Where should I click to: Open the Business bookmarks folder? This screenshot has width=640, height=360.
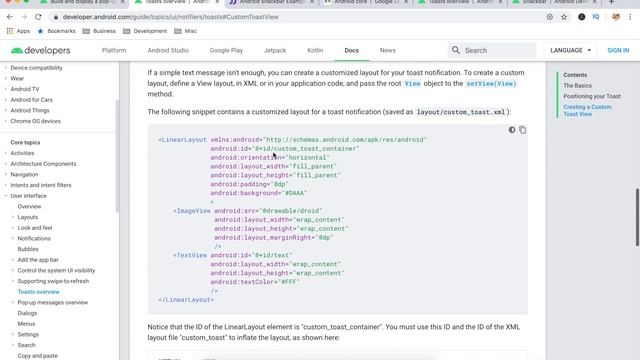coord(99,31)
